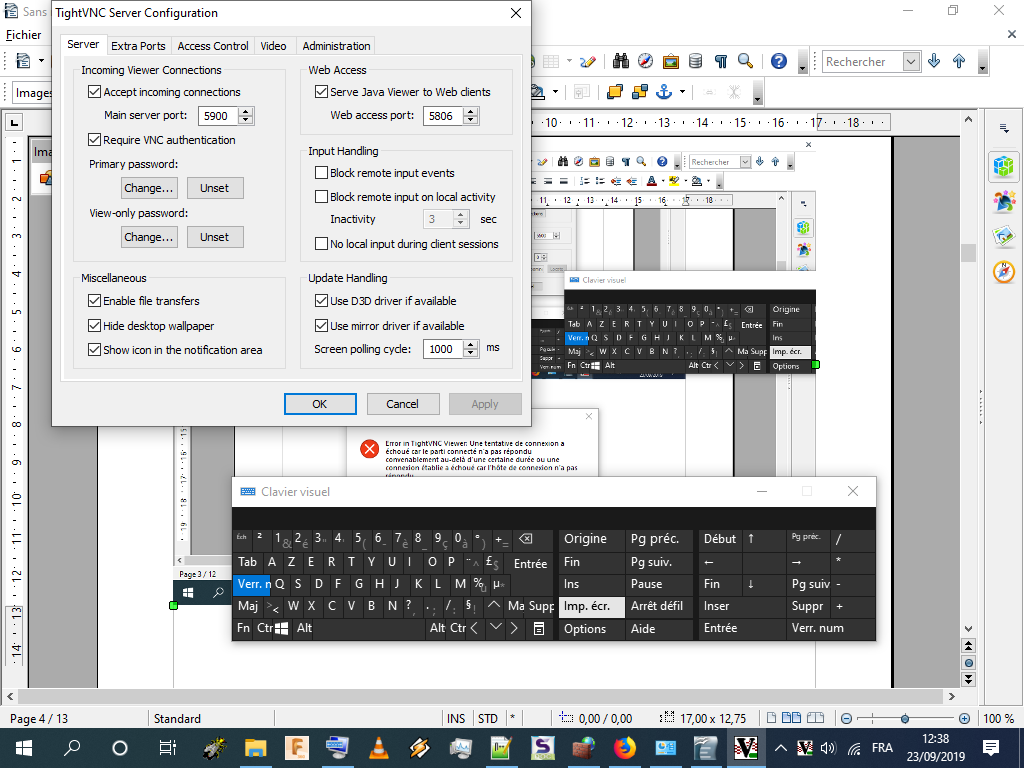Toggle Use D3D driver if available
Image resolution: width=1024 pixels, height=768 pixels.
point(321,300)
